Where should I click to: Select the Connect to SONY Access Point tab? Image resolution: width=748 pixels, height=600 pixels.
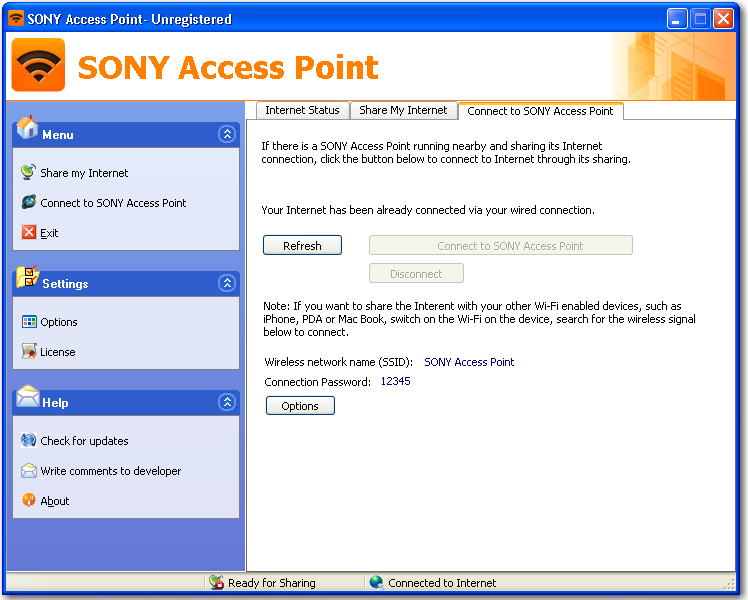coord(540,111)
